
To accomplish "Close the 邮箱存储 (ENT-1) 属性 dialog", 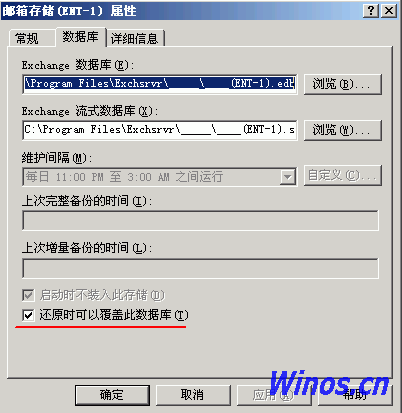I will pyautogui.click(x=388, y=11).
